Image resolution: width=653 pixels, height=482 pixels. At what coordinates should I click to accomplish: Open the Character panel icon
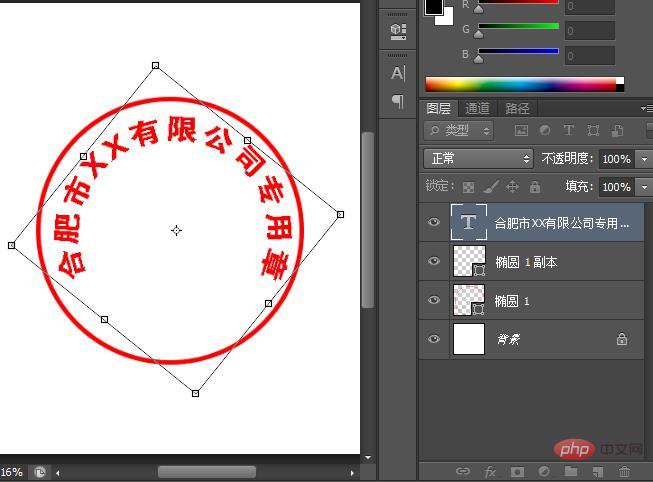click(398, 73)
